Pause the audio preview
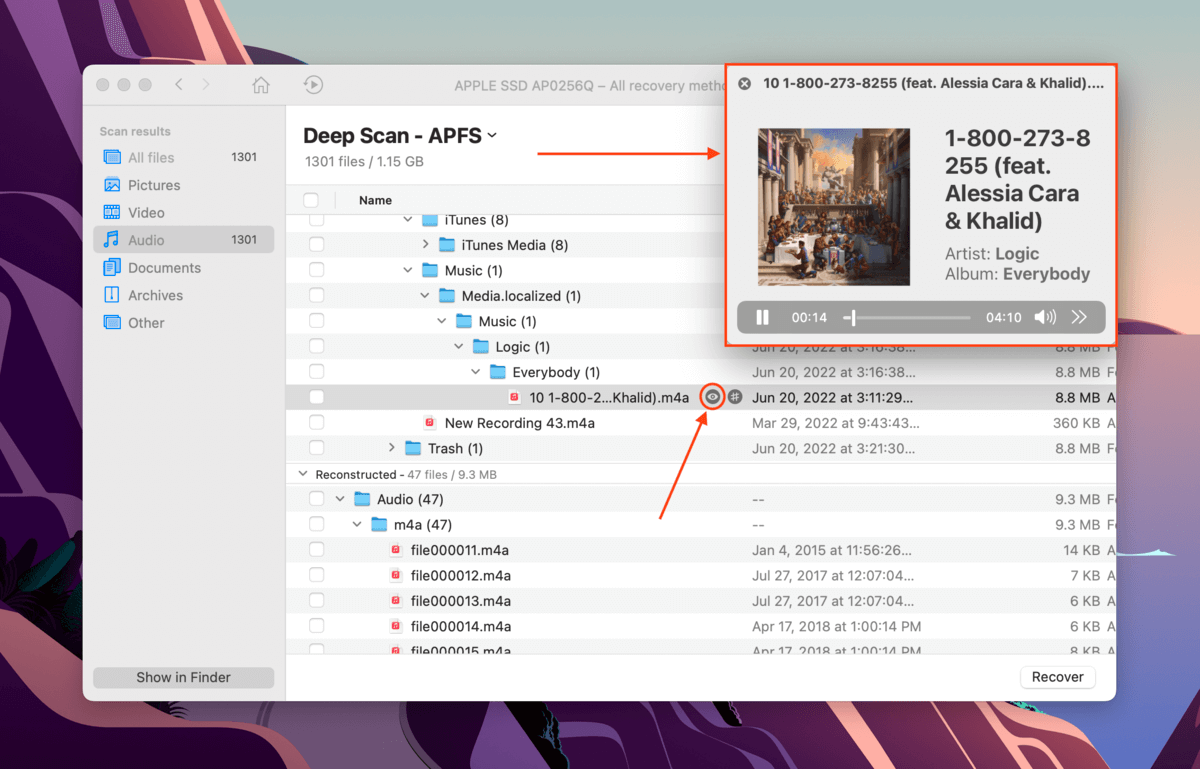Image resolution: width=1200 pixels, height=769 pixels. (762, 317)
